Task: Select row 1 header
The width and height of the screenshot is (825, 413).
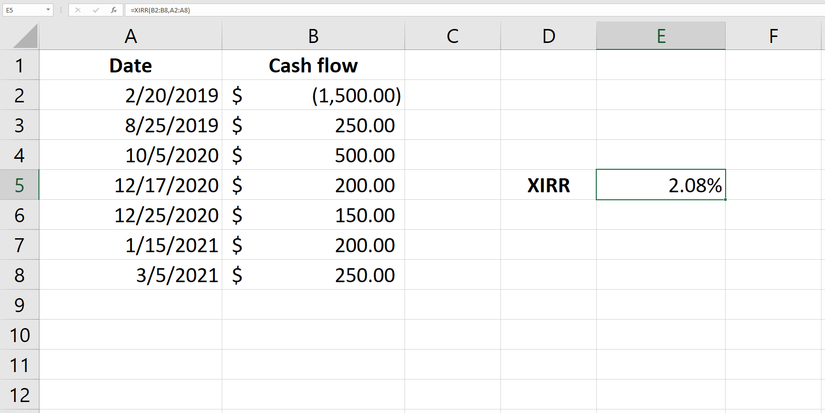Action: coord(19,65)
